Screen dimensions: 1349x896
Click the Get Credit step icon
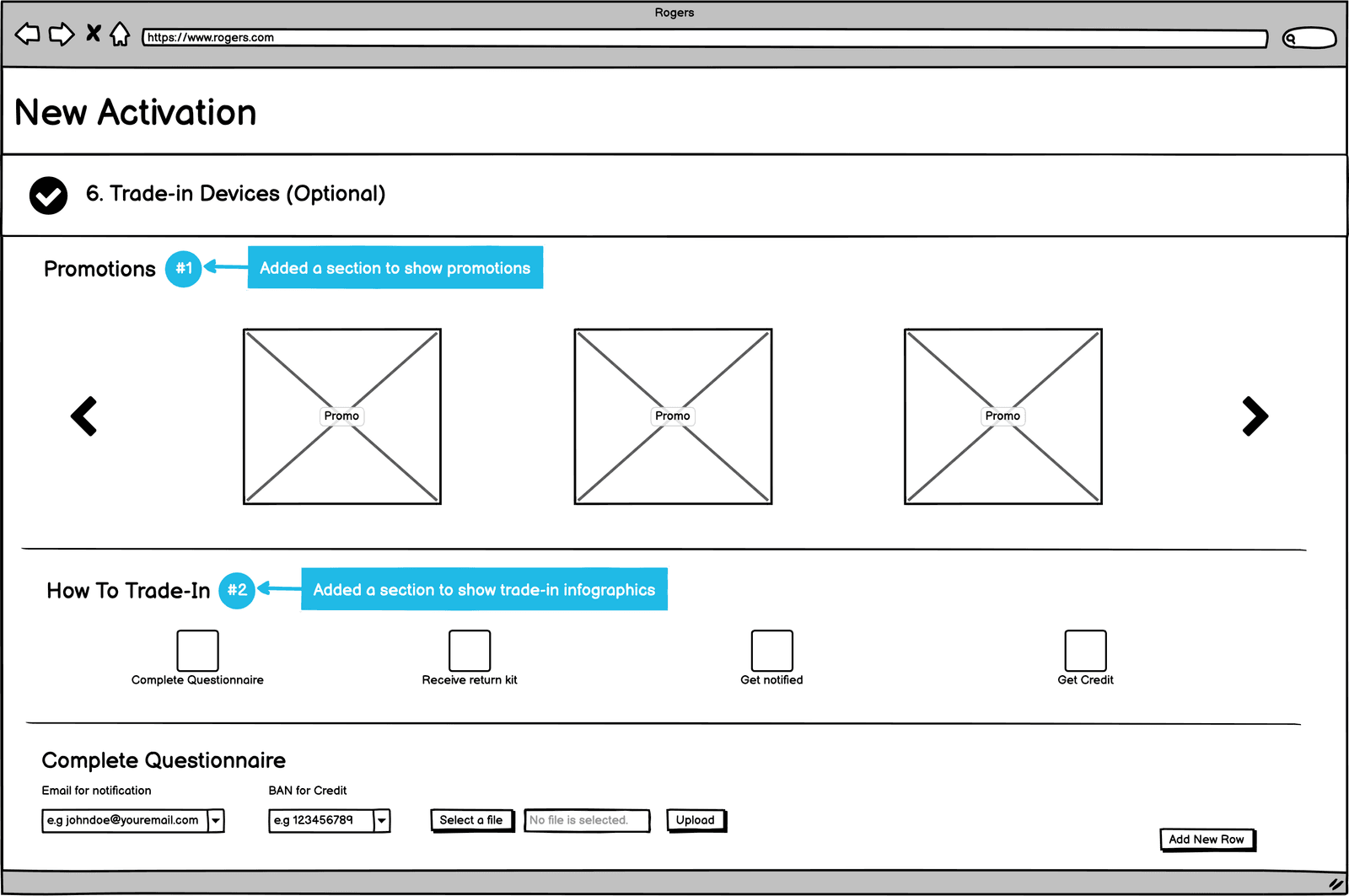pyautogui.click(x=1086, y=651)
